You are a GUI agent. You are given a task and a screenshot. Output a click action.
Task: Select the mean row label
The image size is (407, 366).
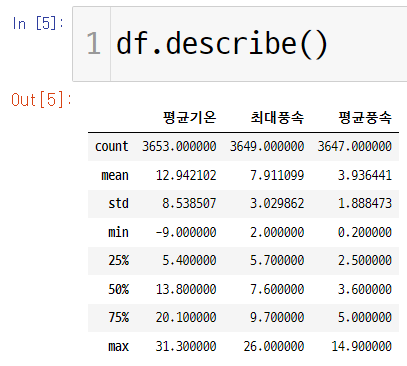[x=115, y=175]
